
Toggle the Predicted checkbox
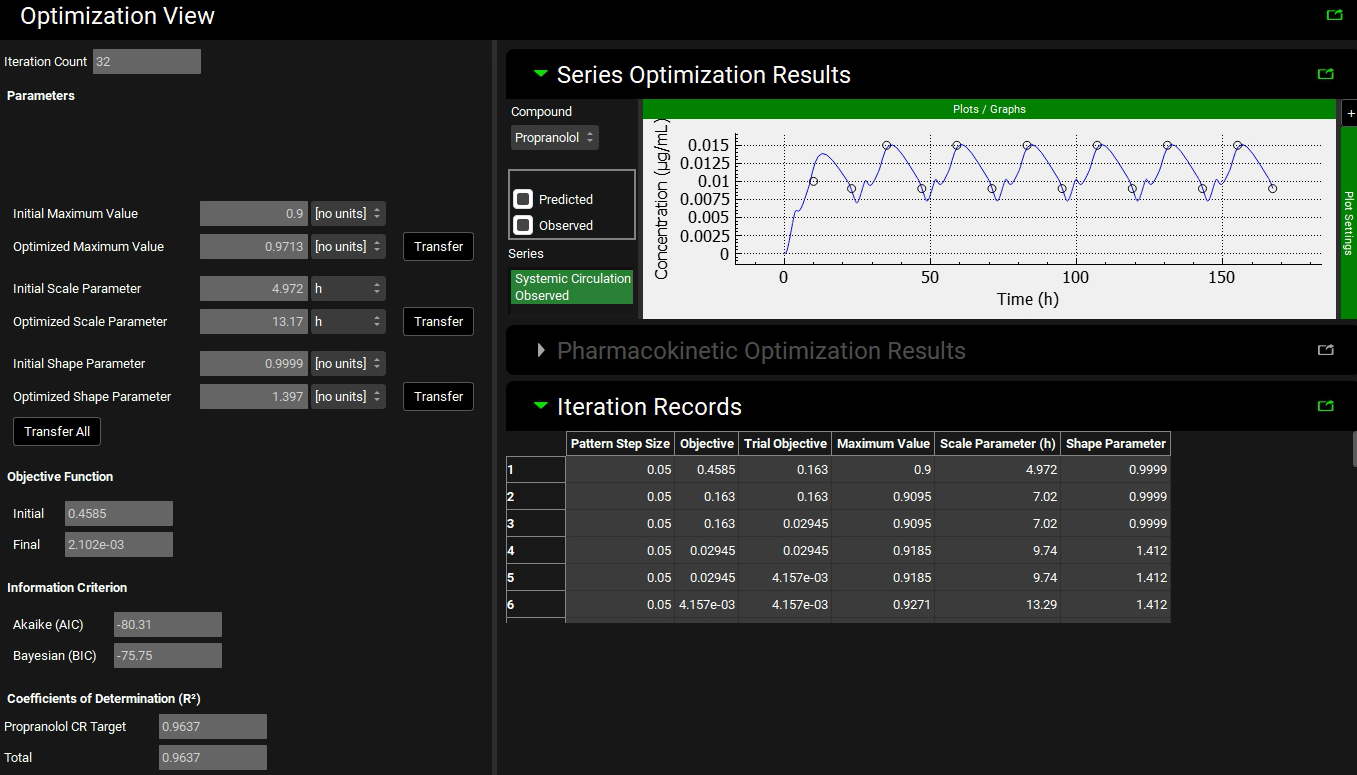[x=523, y=199]
